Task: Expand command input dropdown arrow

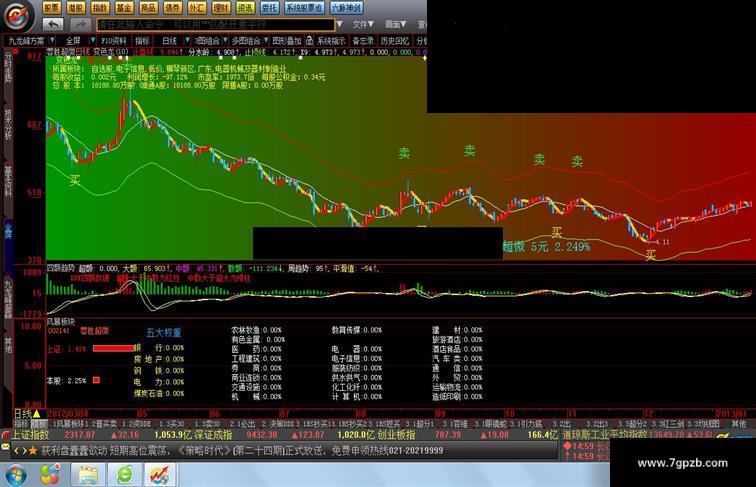Action: (340, 24)
